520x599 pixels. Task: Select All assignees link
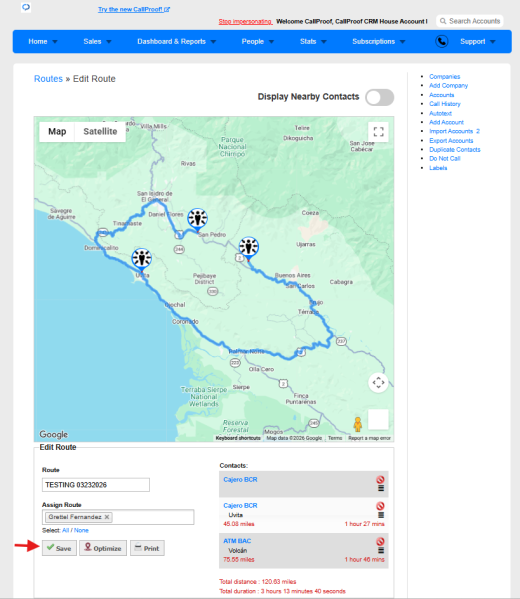coord(65,530)
